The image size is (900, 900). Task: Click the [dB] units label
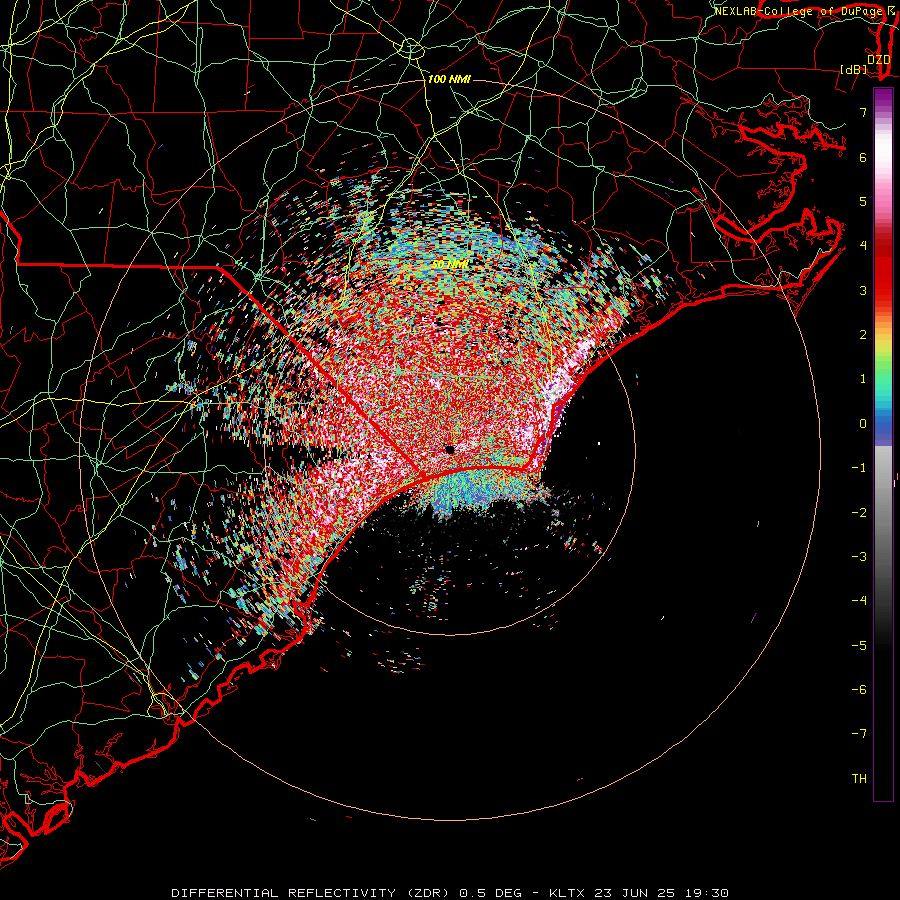click(854, 69)
